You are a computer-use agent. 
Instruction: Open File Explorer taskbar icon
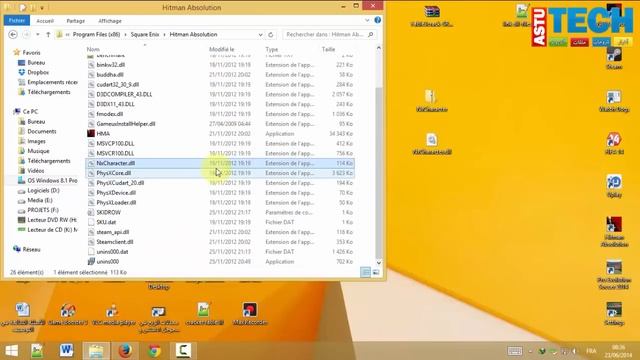click(96, 351)
